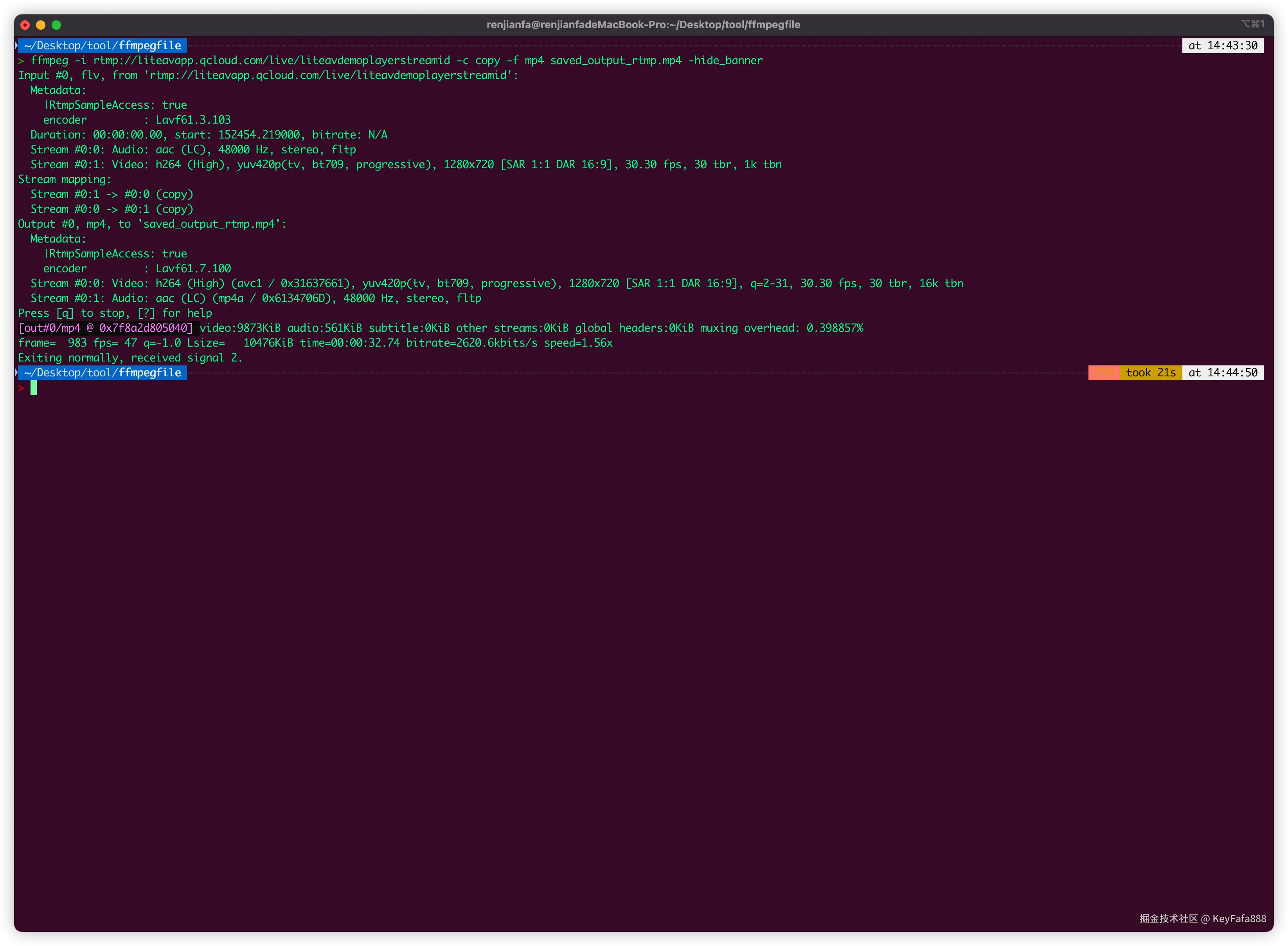Click the first ~/Desktop/tool/ffmpegfile path segment
1288x946 pixels.
click(x=103, y=46)
